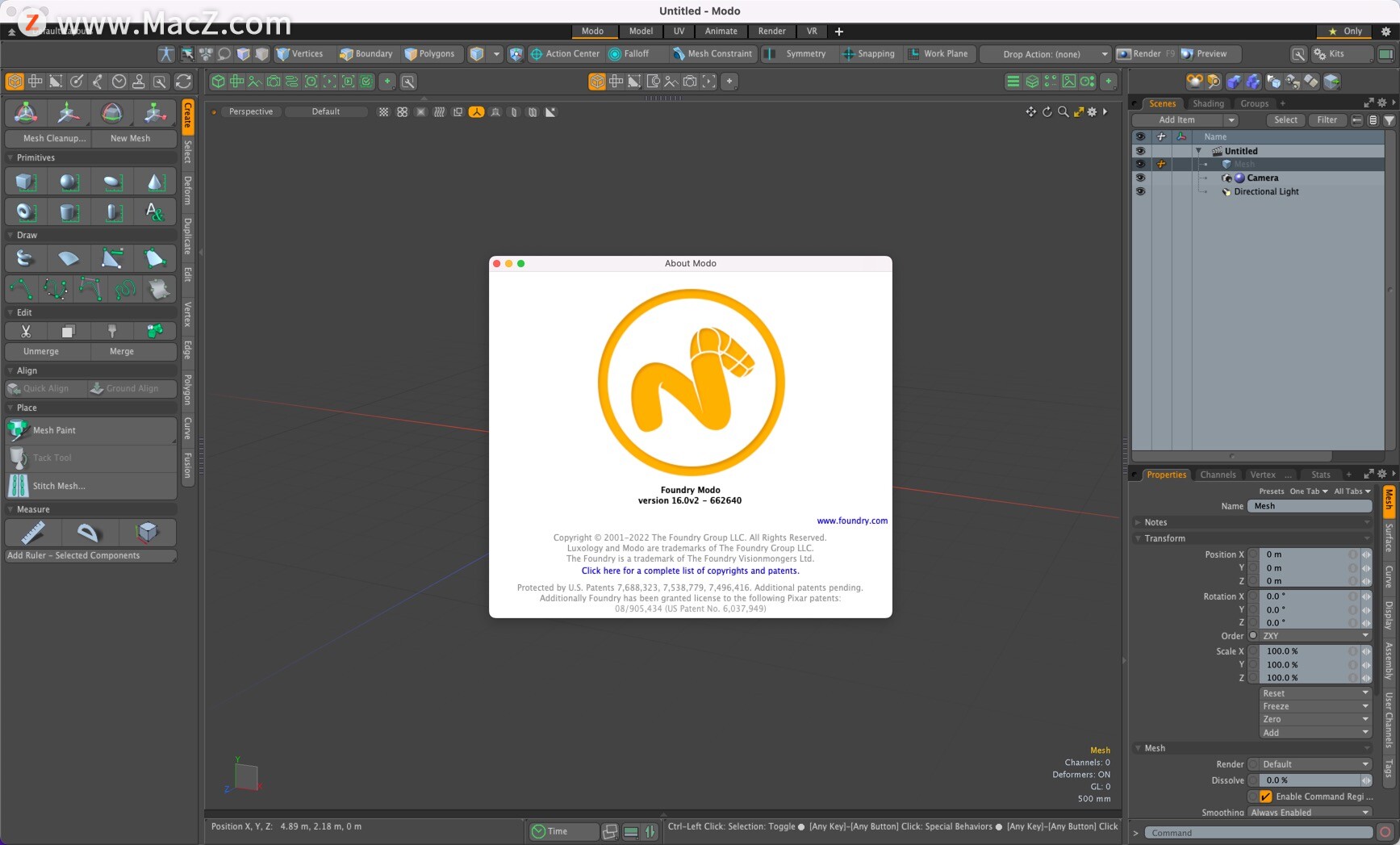Select the Sphere primitive tool
Screen dimensions: 1400x845
69,182
